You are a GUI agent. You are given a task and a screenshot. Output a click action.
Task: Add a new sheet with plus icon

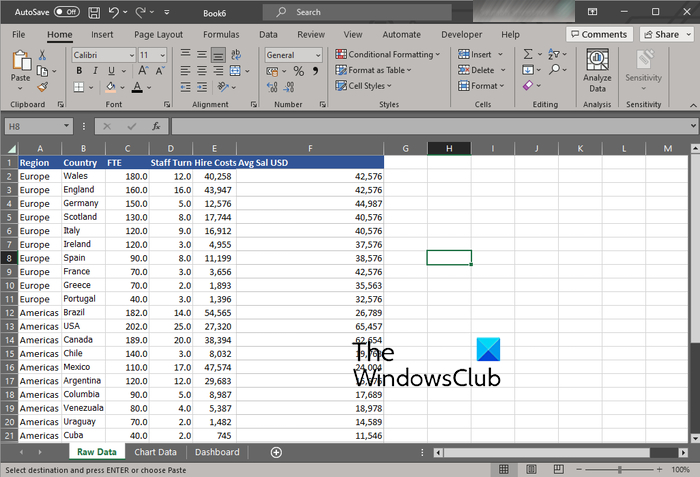[x=276, y=452]
